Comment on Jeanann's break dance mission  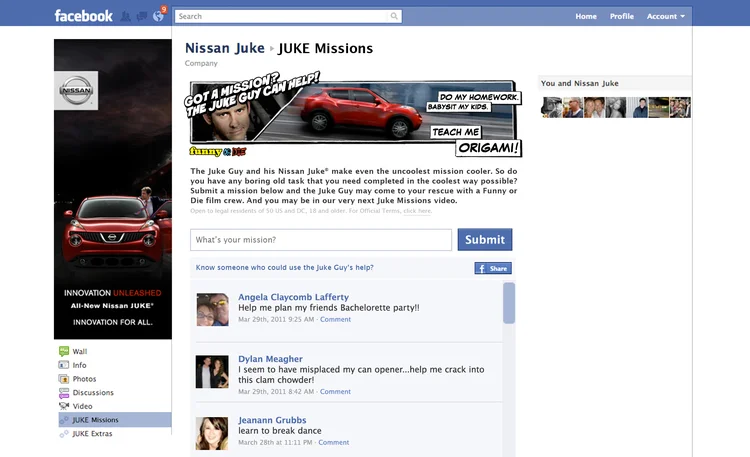tap(334, 442)
